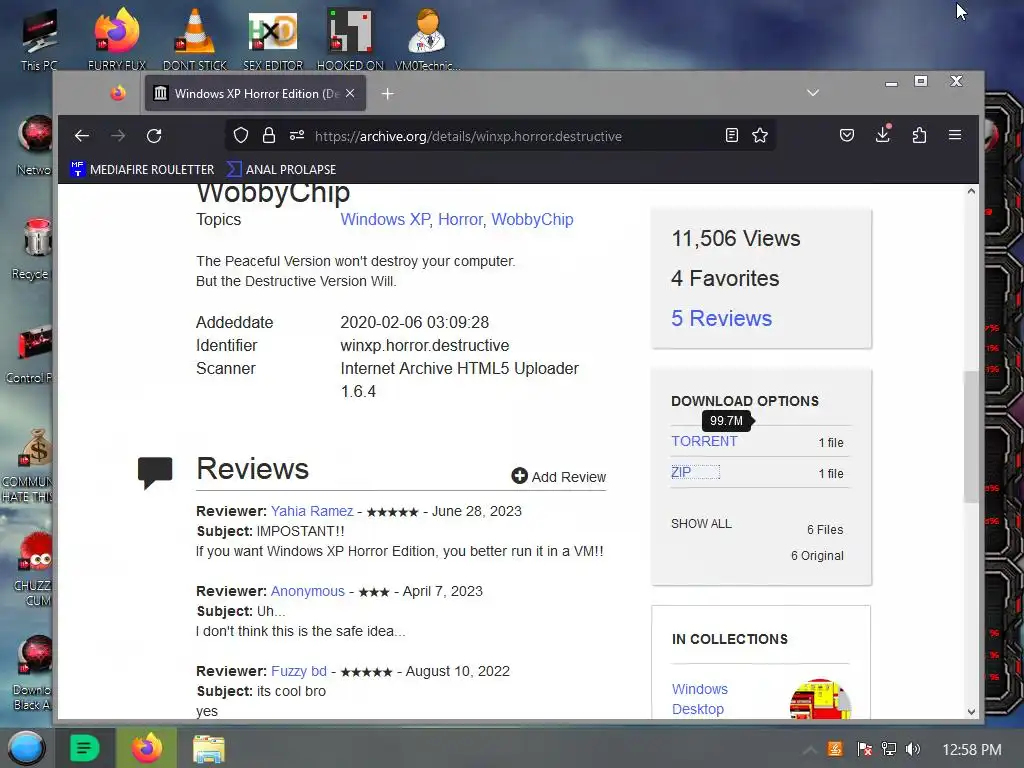Open reviewer Yahia Ramez profile
This screenshot has height=768, width=1024.
pos(312,511)
